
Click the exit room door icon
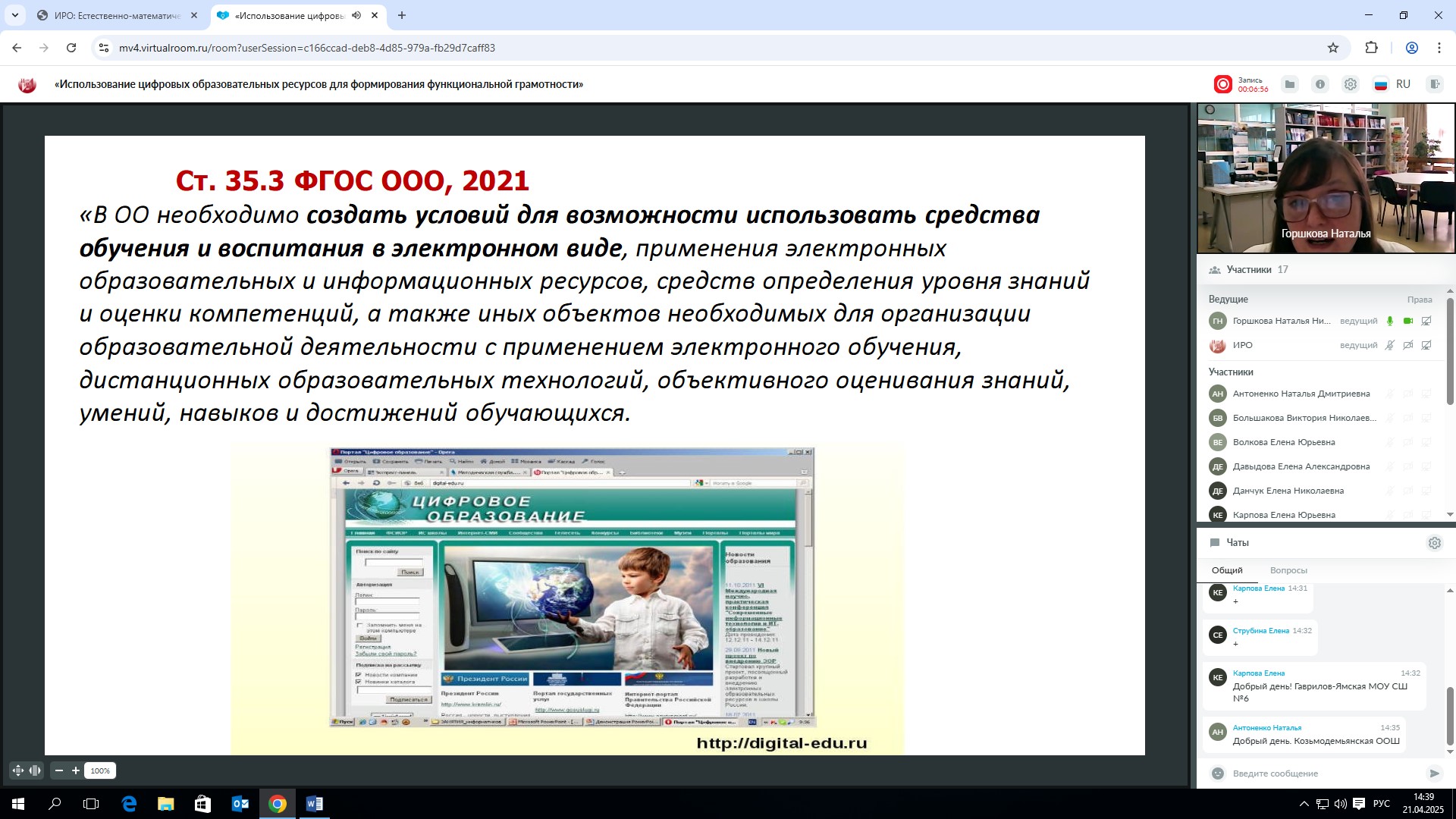[1434, 84]
